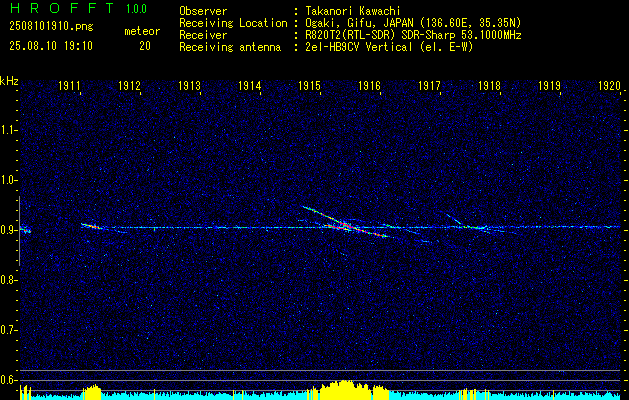This screenshot has width=629, height=400.
Task: Click the Receiver label
Action: [203, 35]
